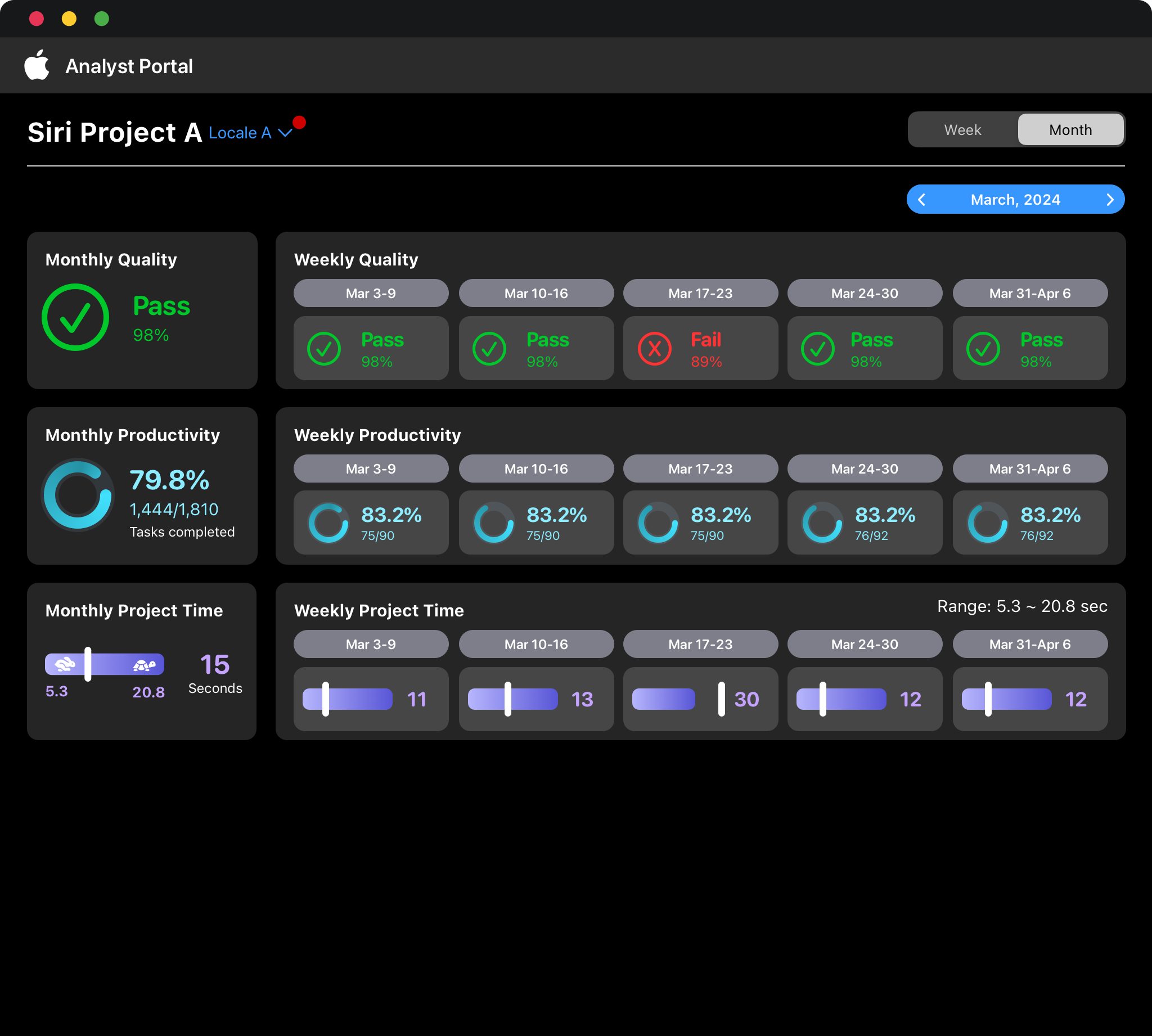Go to previous month with left arrow

921,200
